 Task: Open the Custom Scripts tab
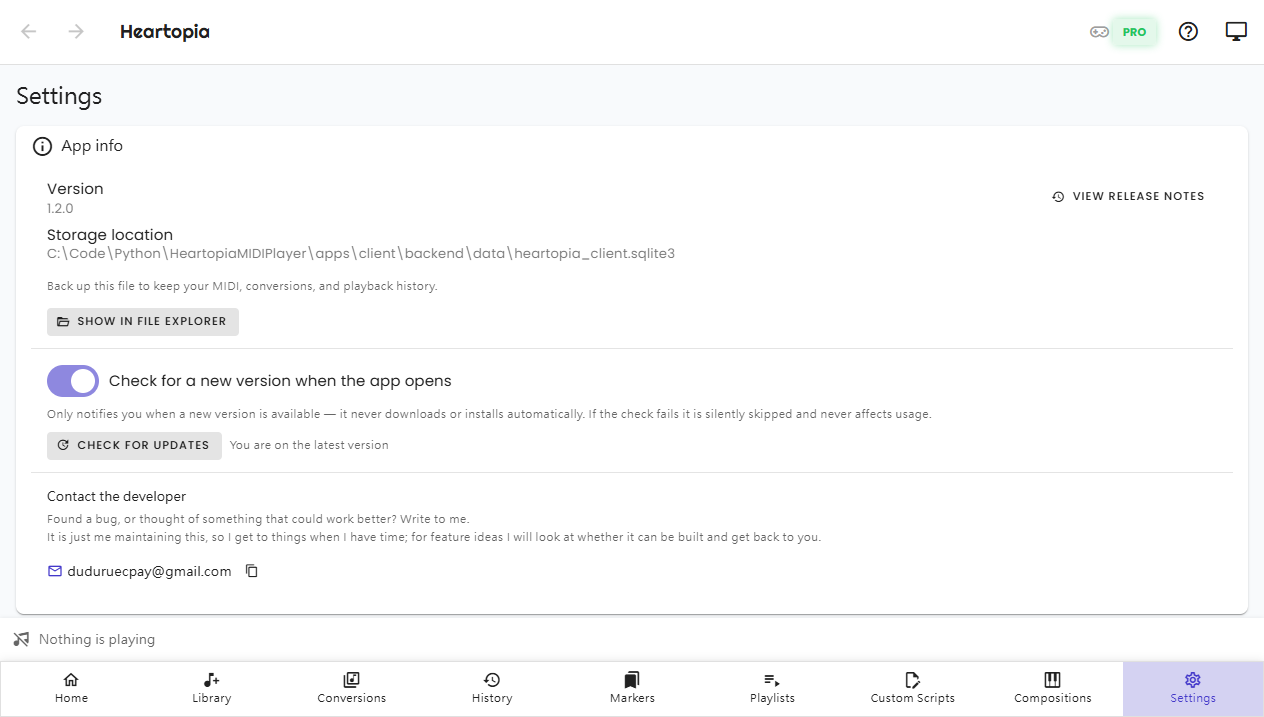(913, 689)
